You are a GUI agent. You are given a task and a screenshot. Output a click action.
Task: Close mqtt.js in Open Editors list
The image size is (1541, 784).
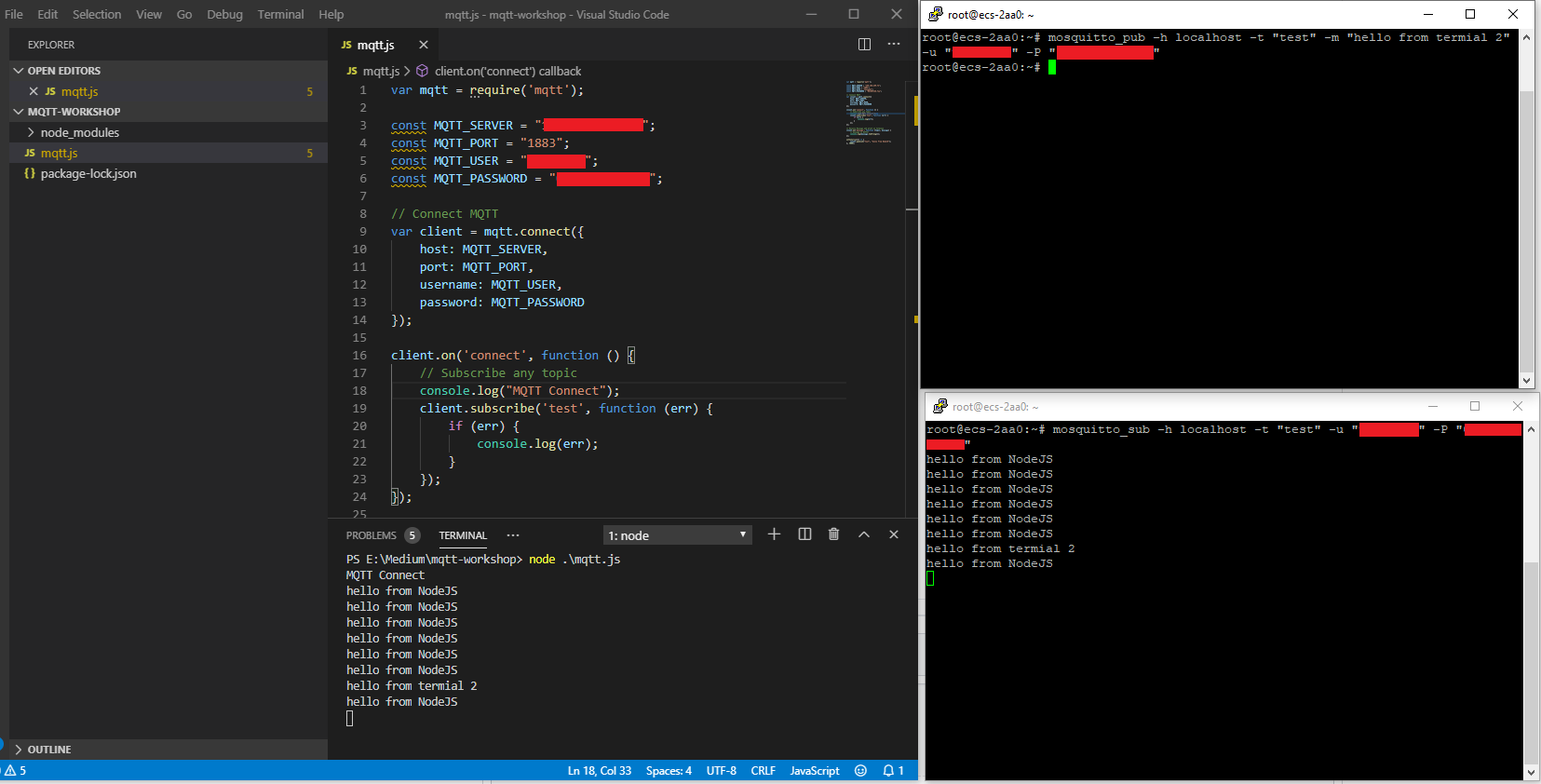pos(34,91)
